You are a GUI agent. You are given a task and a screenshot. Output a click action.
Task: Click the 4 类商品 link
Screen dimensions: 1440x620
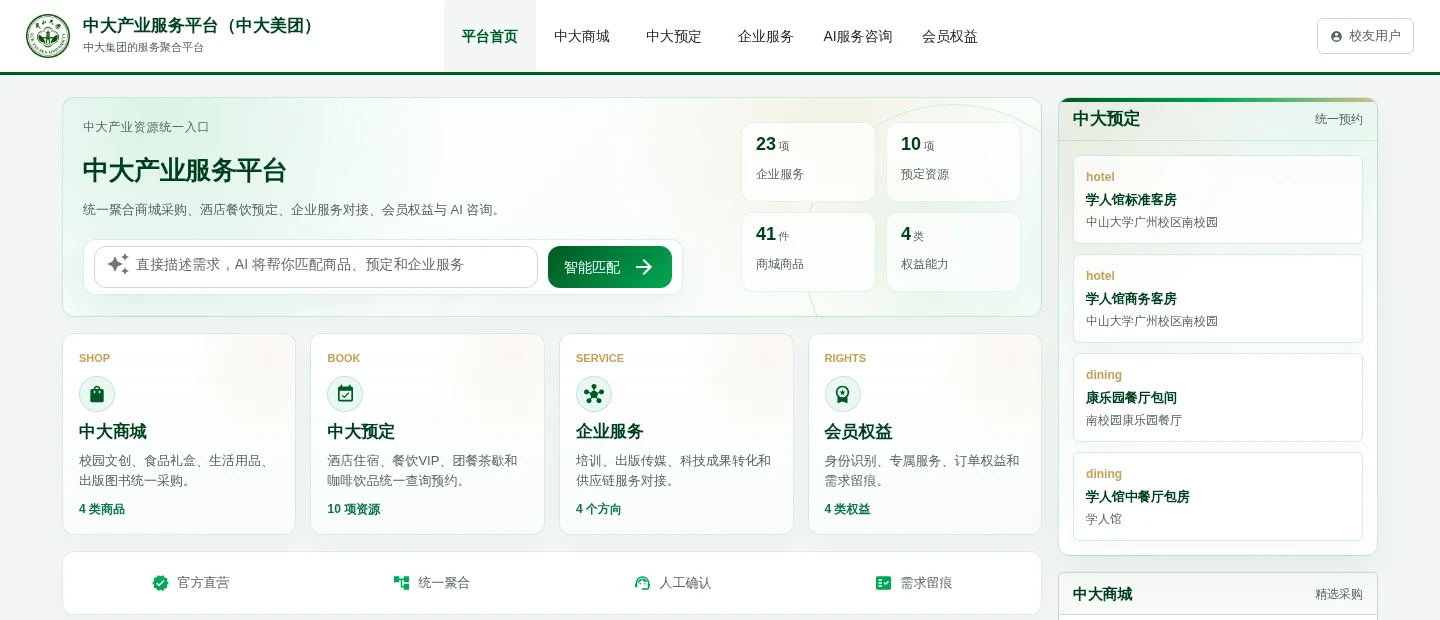click(102, 509)
